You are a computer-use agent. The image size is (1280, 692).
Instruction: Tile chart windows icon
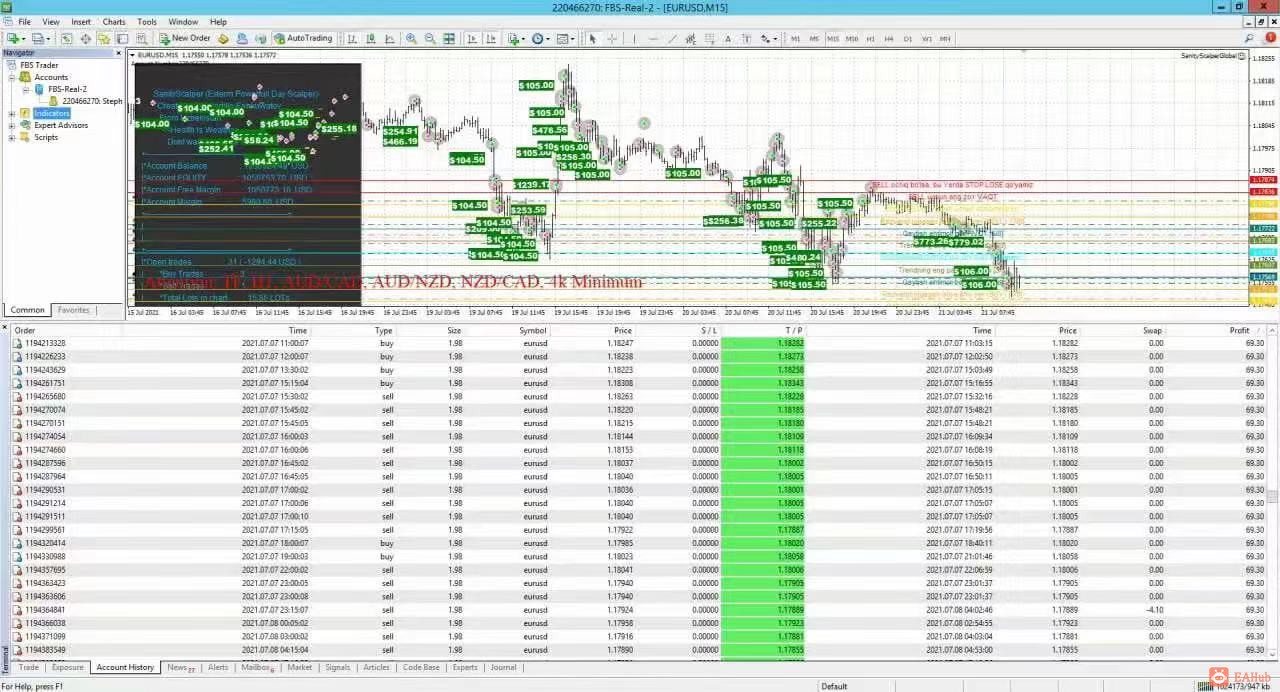point(449,38)
